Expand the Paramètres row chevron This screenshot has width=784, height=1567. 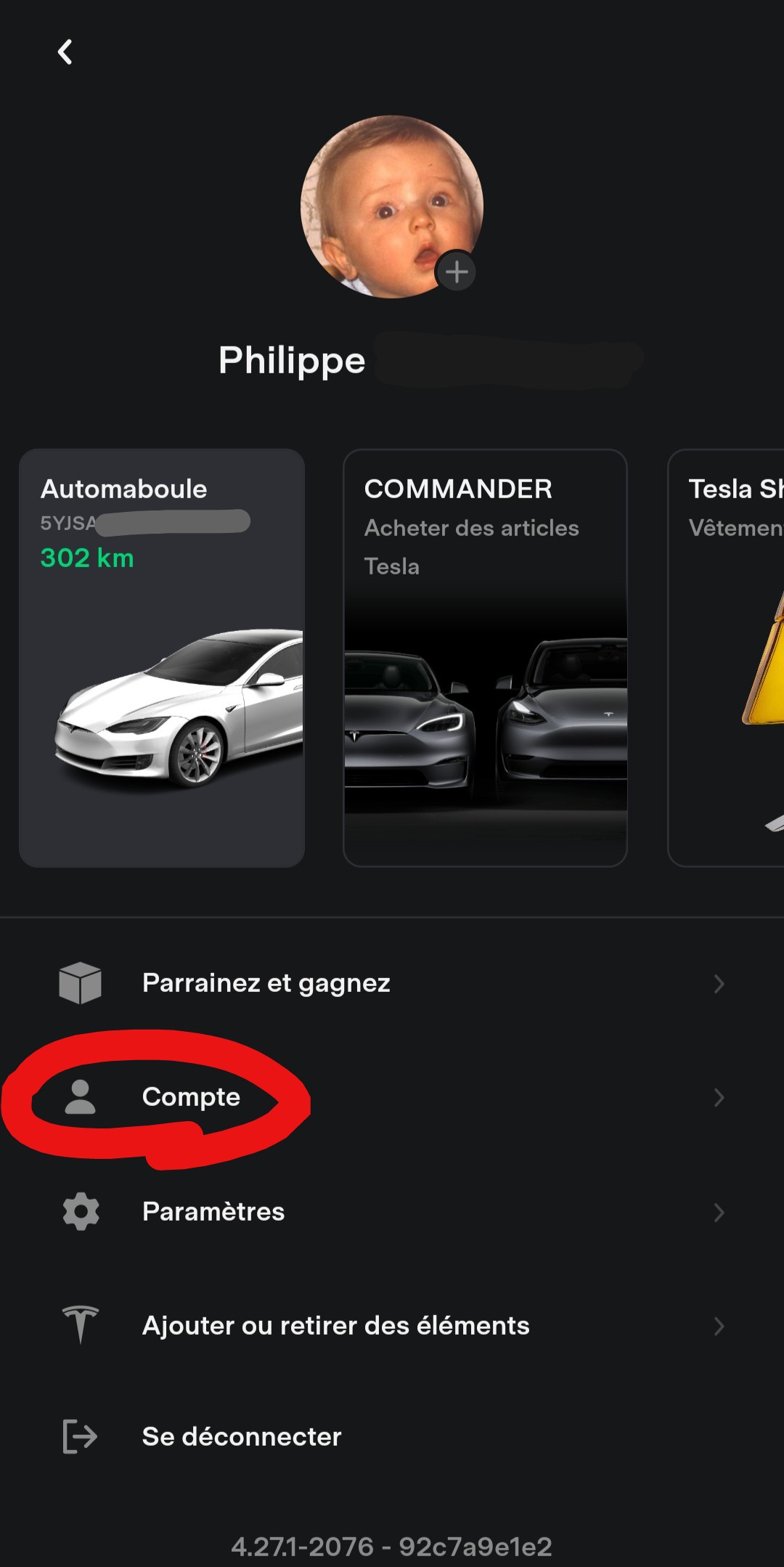pos(719,1212)
